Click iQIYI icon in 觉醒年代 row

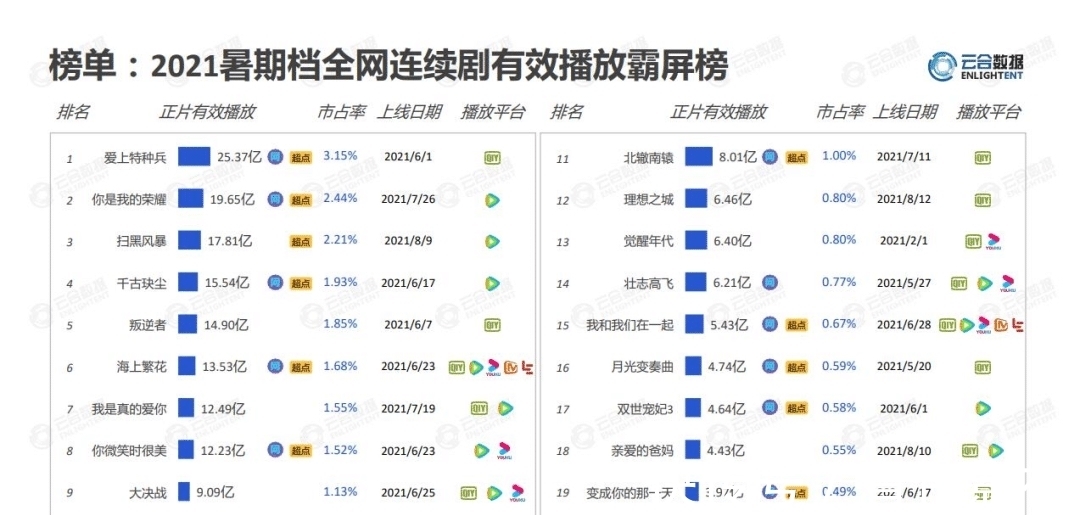[973, 241]
